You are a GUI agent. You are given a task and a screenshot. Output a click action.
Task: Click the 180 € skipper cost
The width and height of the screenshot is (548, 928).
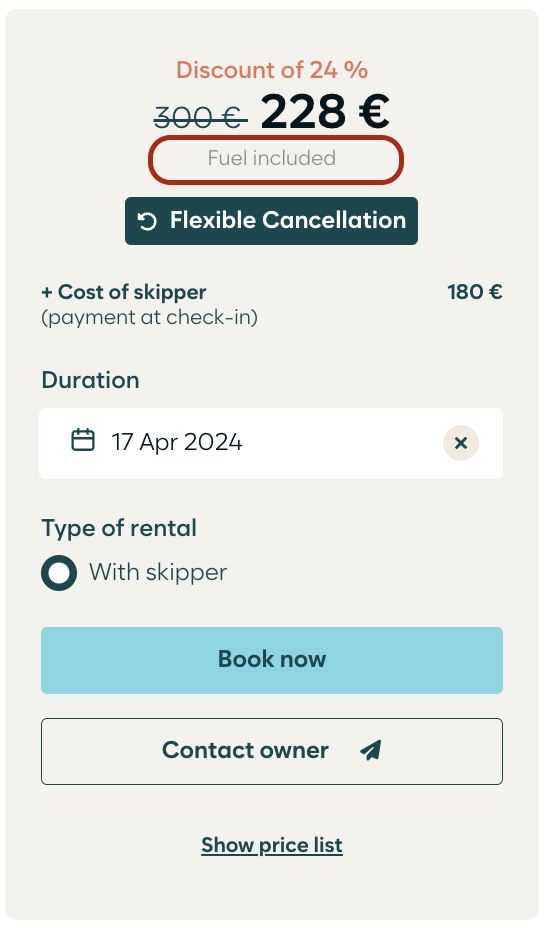pyautogui.click(x=475, y=292)
